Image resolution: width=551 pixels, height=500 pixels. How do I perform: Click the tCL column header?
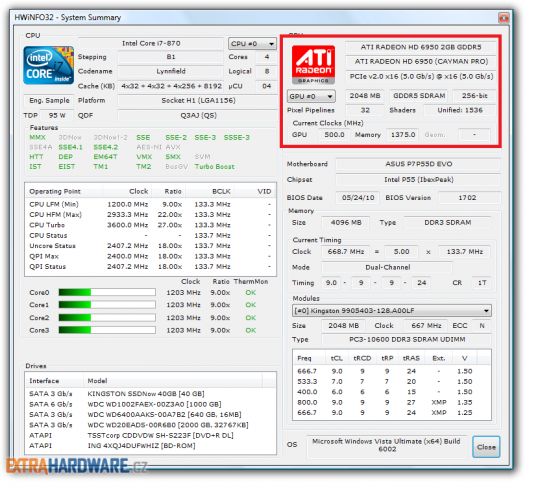[x=336, y=358]
